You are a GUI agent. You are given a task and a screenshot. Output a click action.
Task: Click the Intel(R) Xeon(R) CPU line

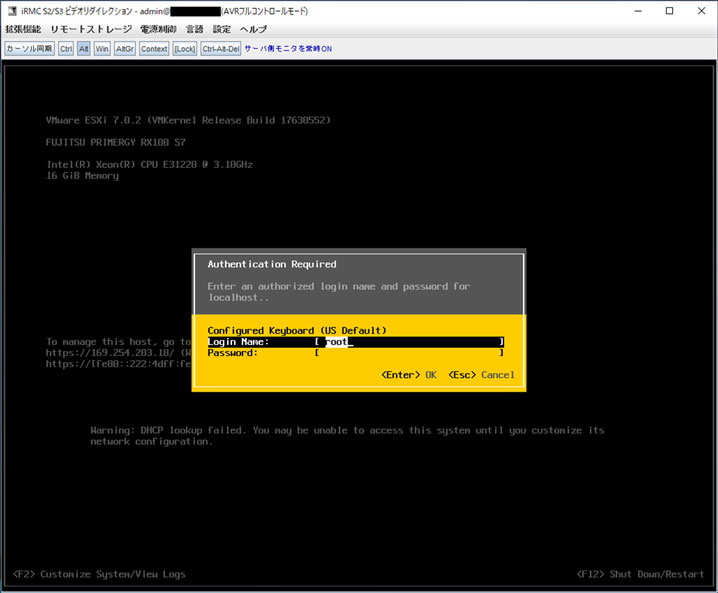point(149,164)
